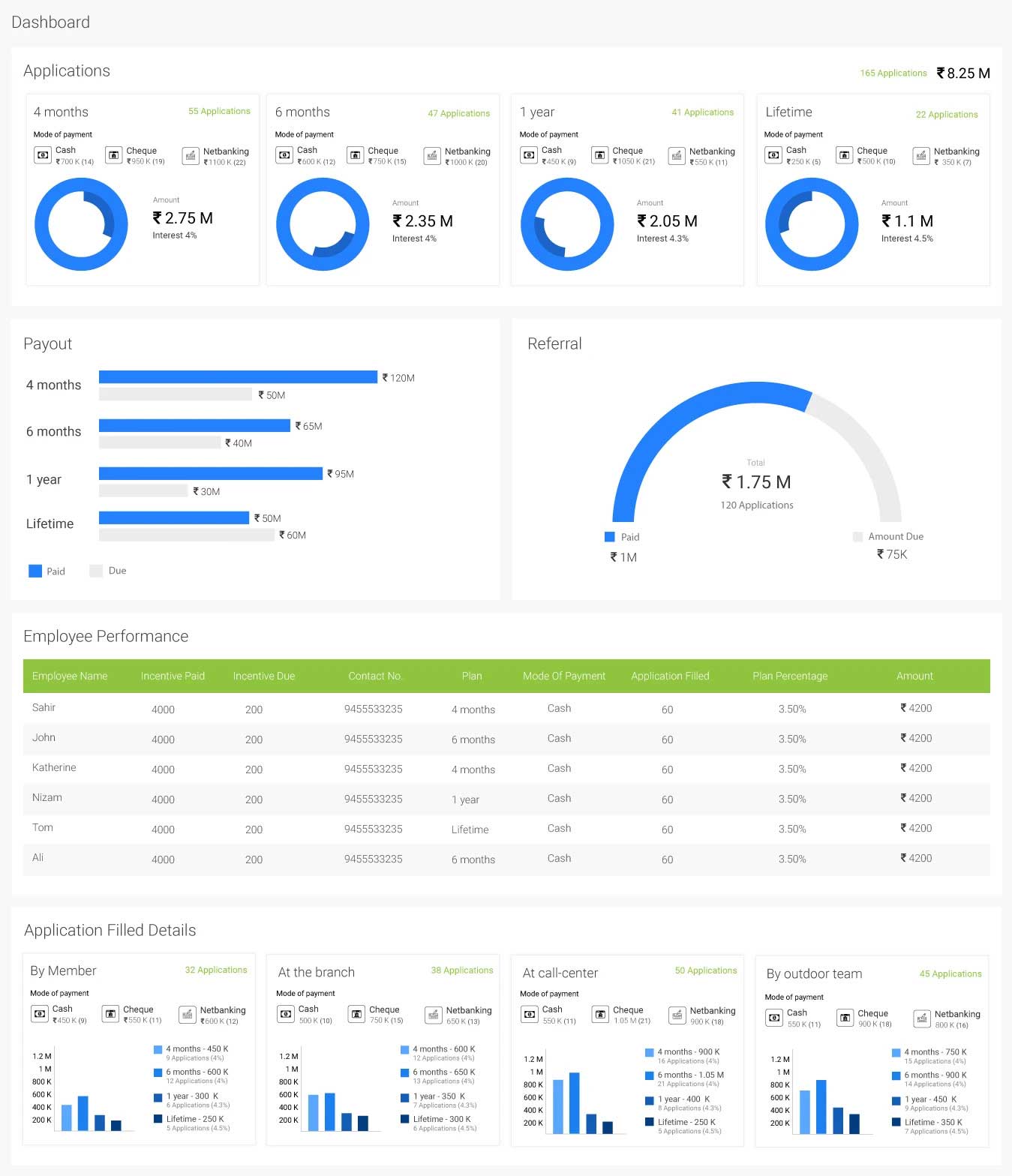The width and height of the screenshot is (1012, 1176).
Task: Open the 165 Applications link
Action: click(x=893, y=73)
